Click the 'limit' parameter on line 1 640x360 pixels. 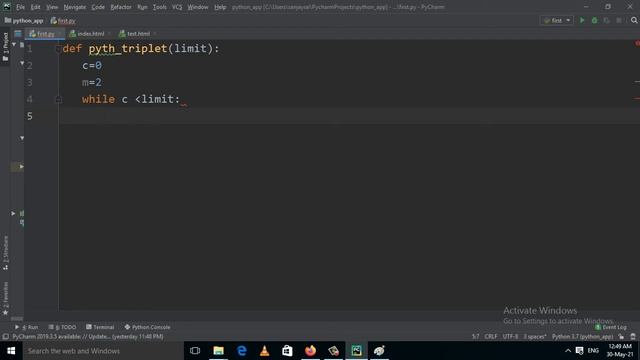click(x=190, y=49)
